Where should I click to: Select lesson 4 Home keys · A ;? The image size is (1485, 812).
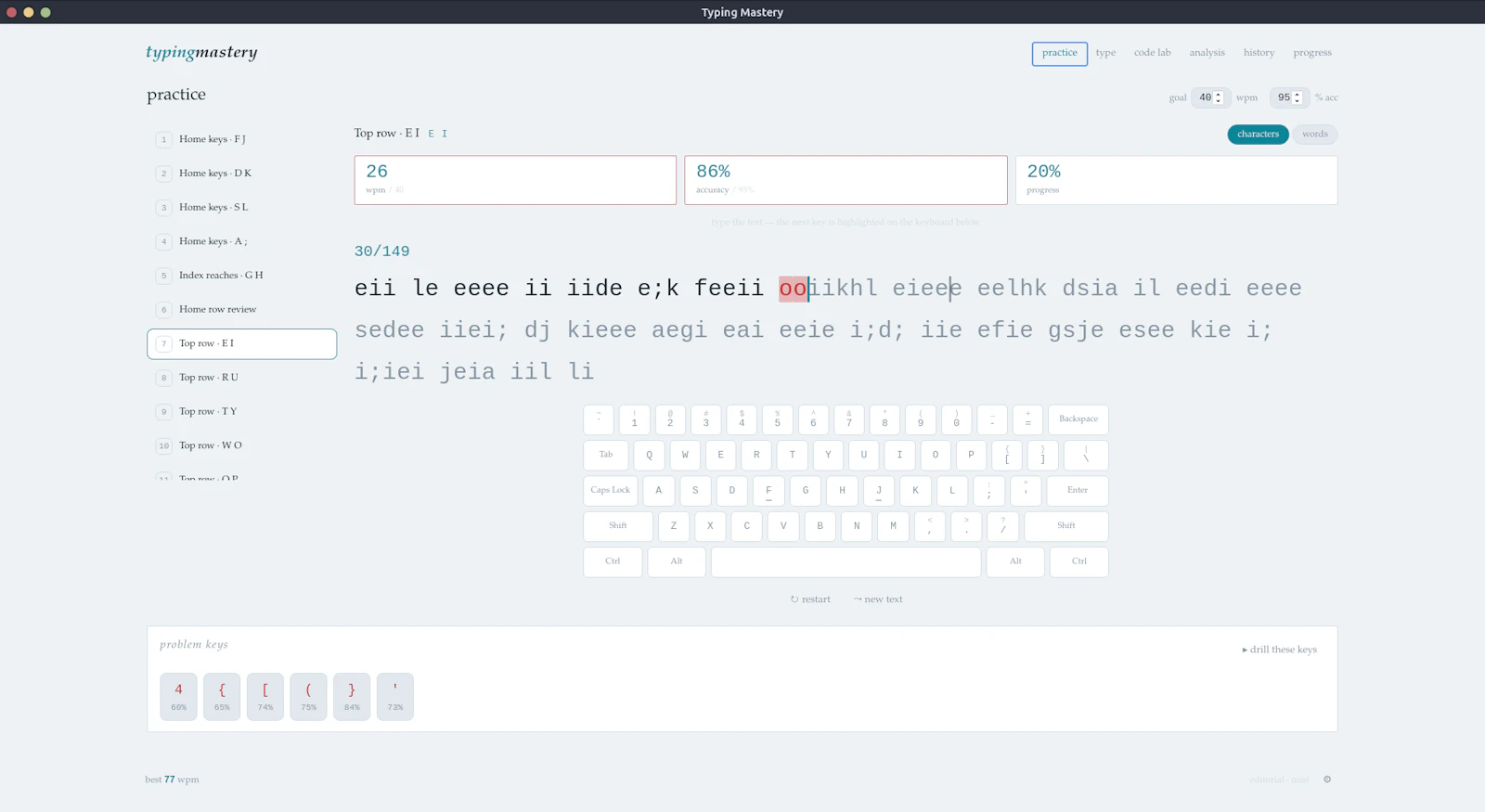click(x=241, y=241)
